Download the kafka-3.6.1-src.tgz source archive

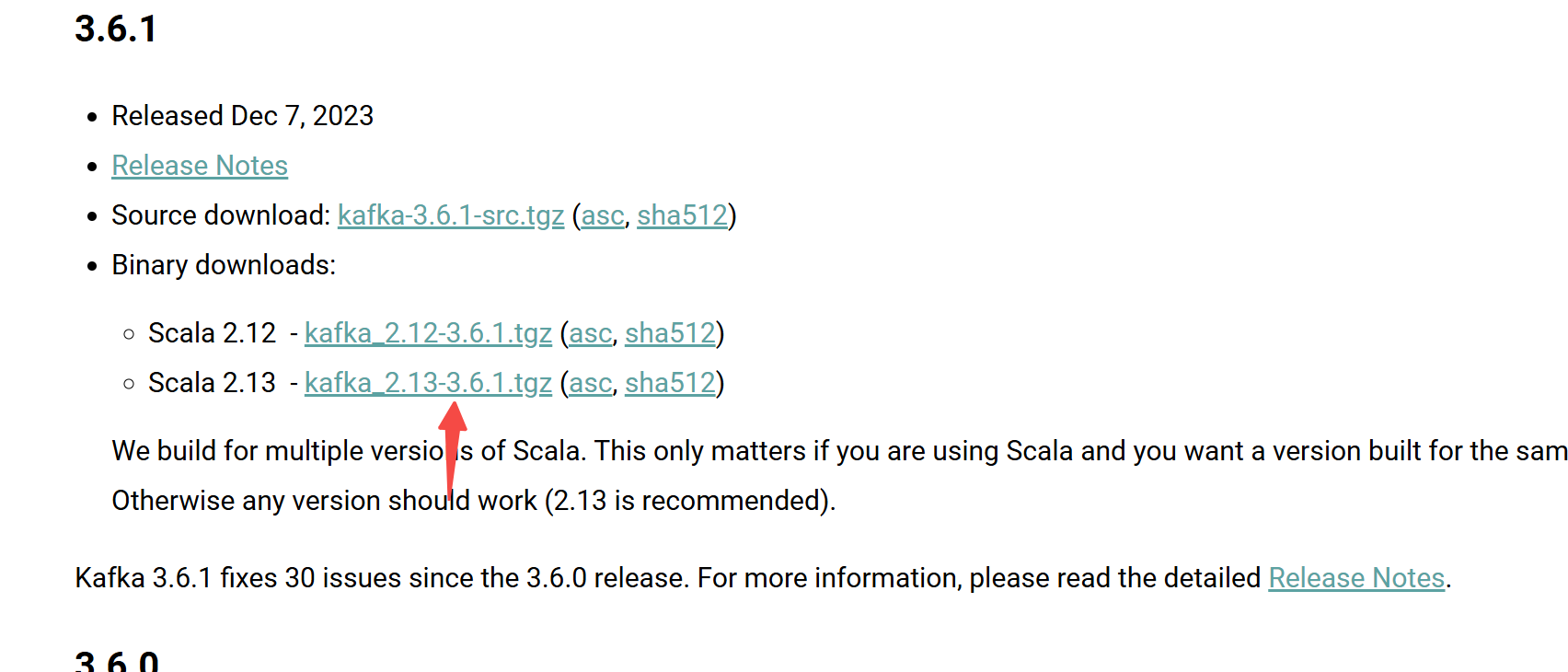click(x=451, y=215)
